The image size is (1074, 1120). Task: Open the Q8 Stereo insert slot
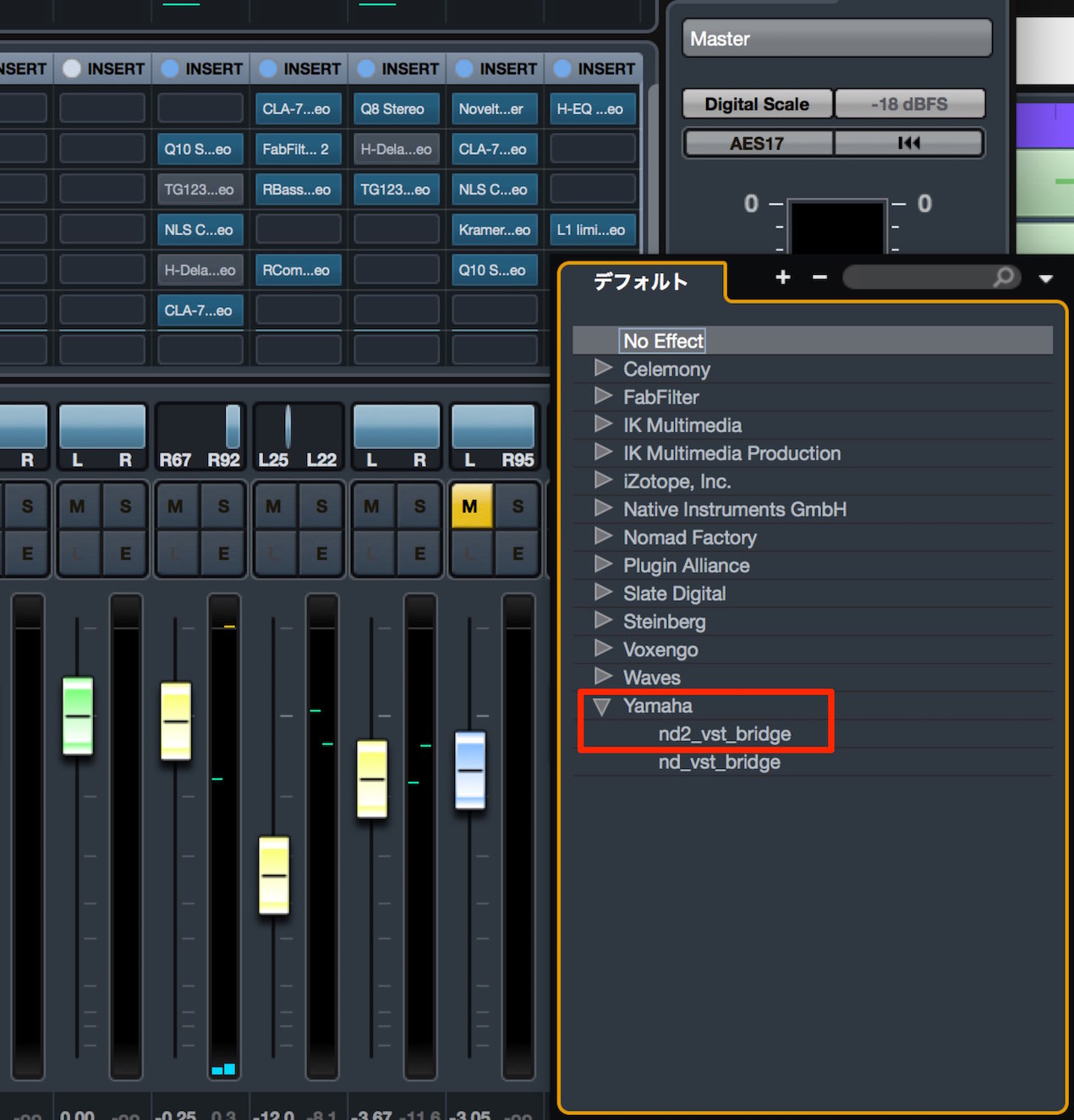tap(396, 109)
